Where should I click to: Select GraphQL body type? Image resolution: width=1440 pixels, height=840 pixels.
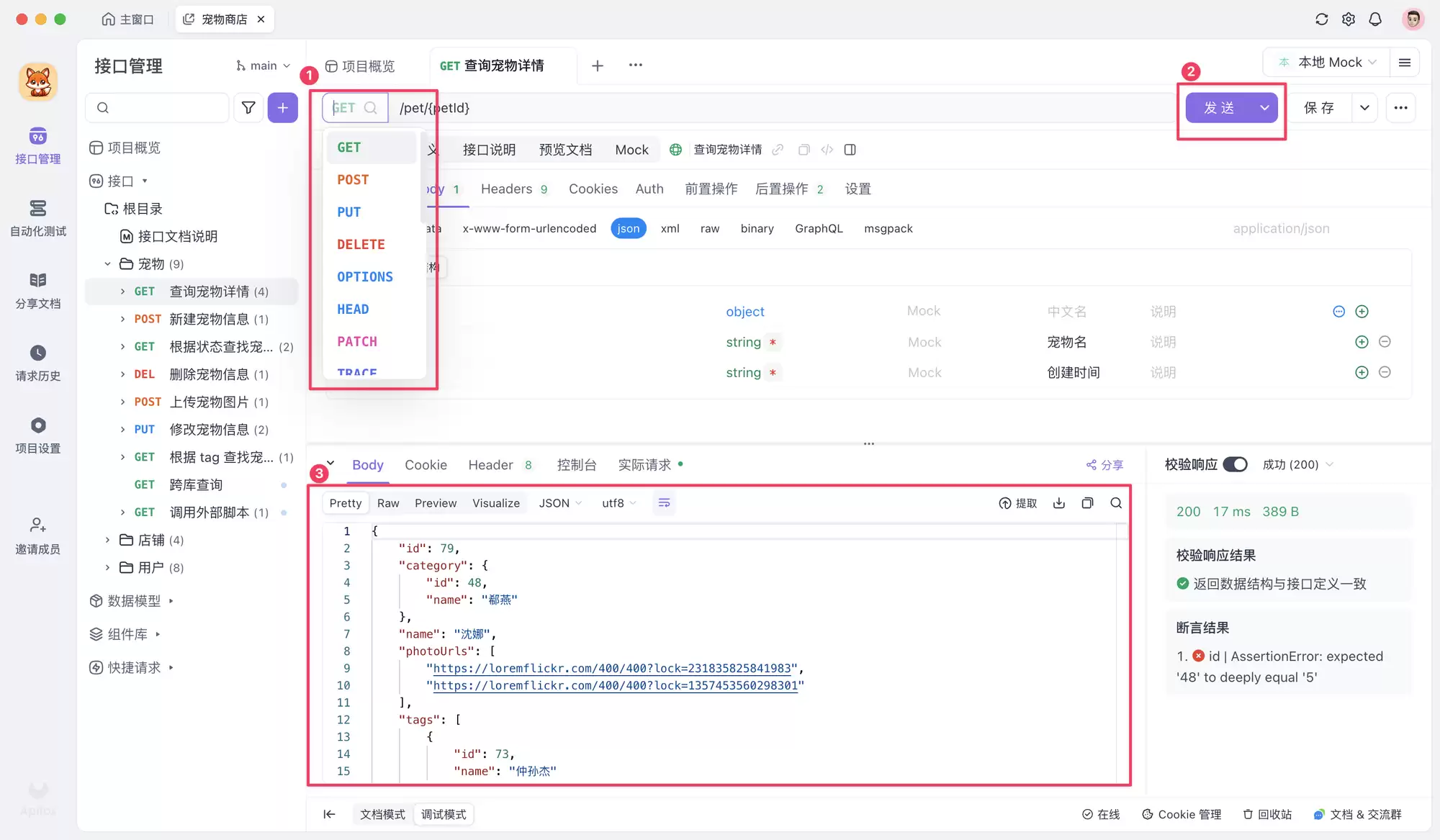pos(819,228)
